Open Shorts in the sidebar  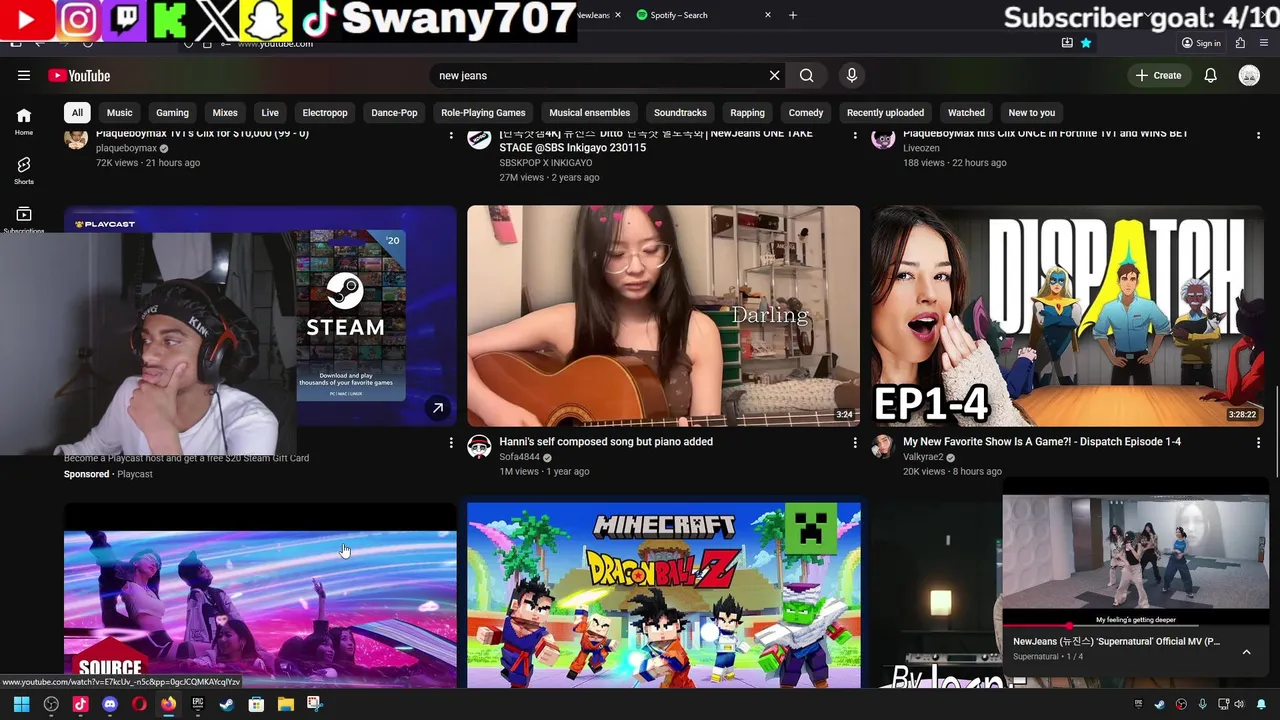(24, 170)
